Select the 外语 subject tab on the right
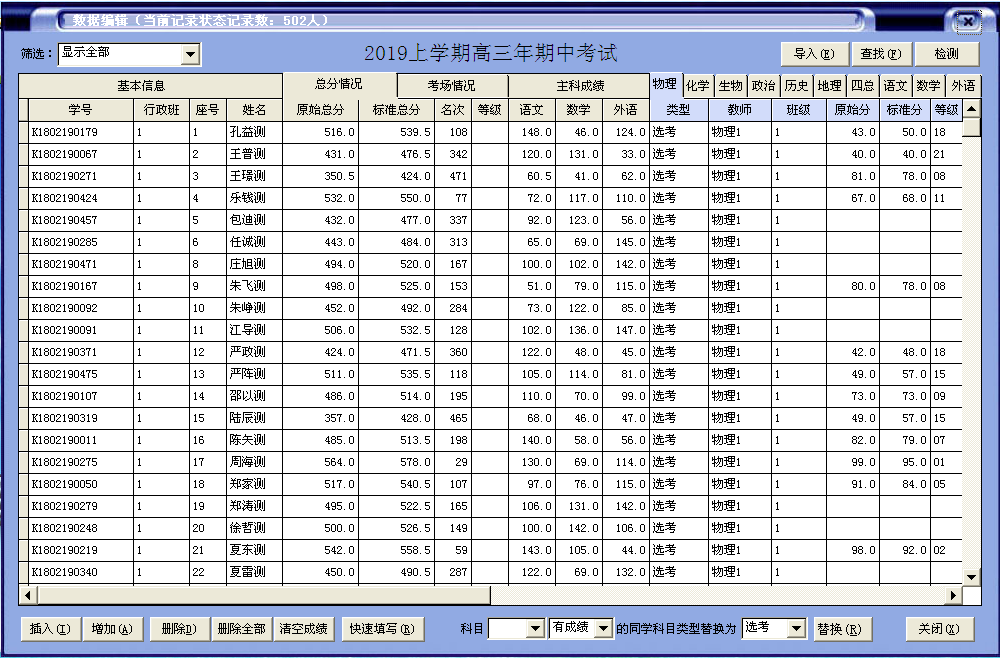 [x=963, y=86]
